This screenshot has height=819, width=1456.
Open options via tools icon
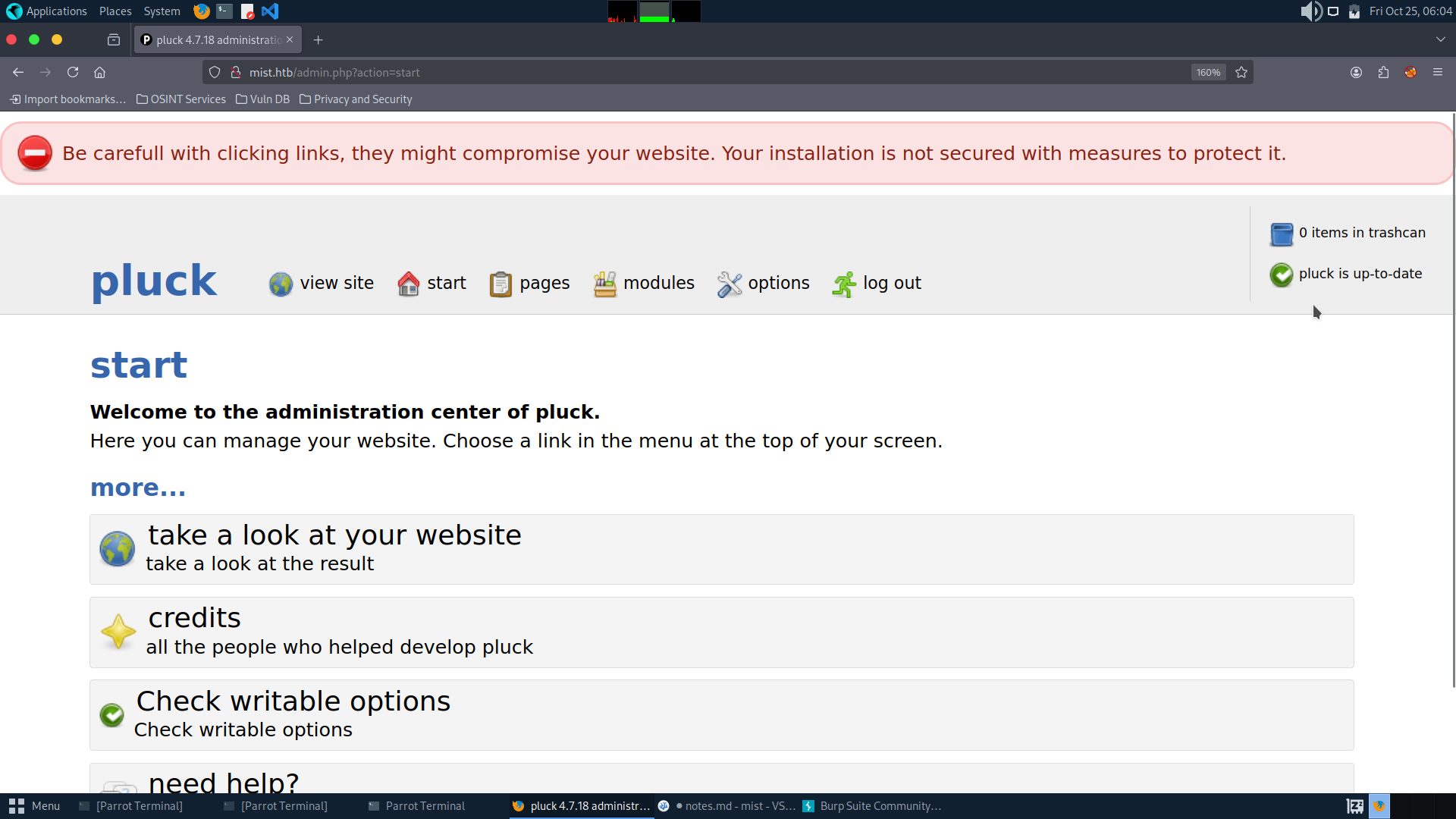tap(730, 284)
